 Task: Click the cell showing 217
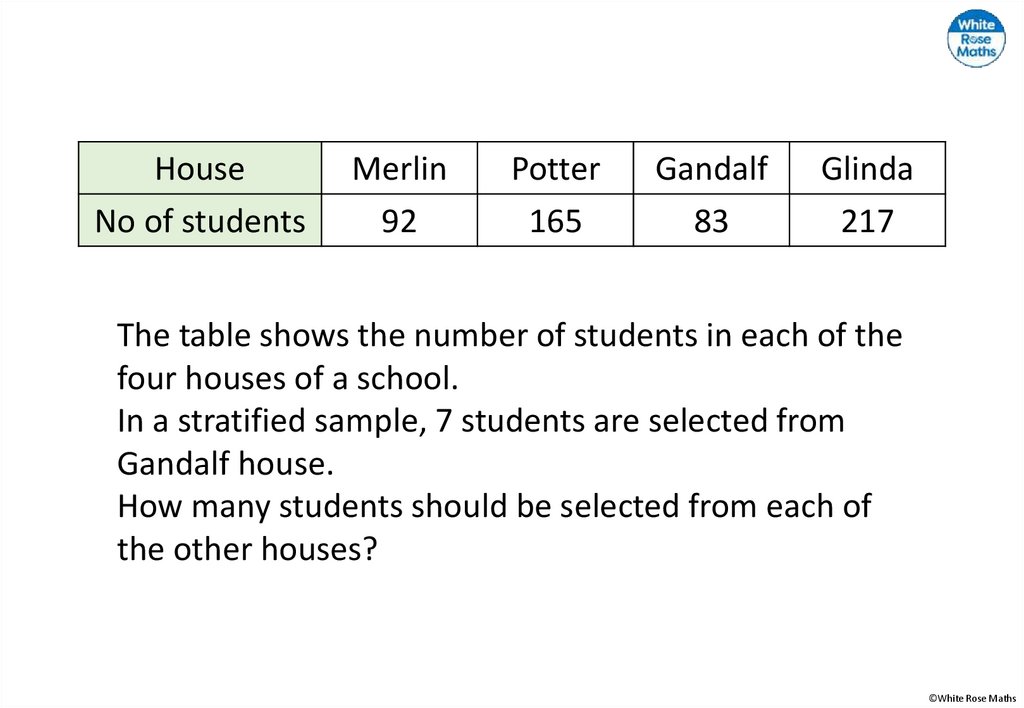867,220
